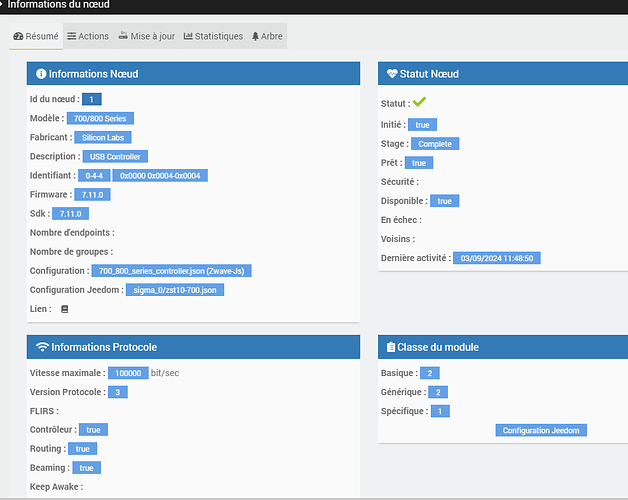The height and width of the screenshot is (500, 628).
Task: Click the Contrôleur "true" badge
Action: pos(93,429)
